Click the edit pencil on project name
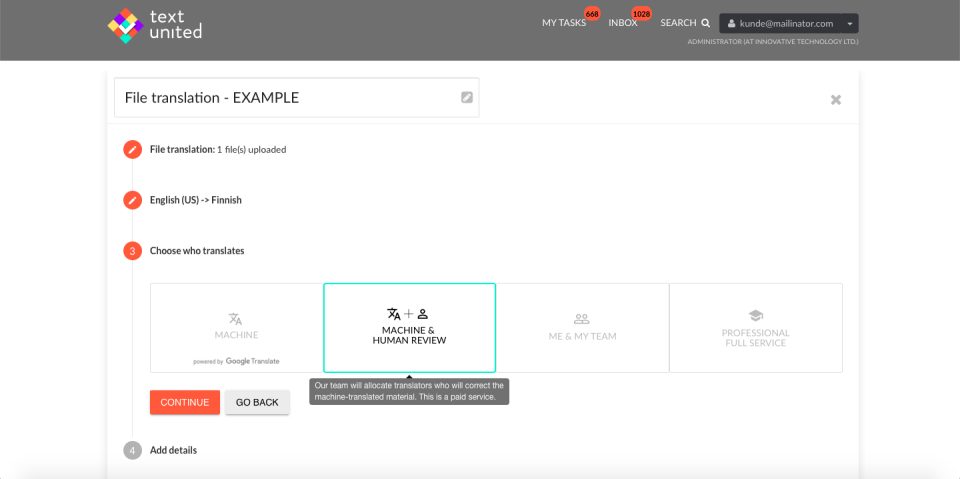Viewport: 960px width, 479px height. click(467, 97)
